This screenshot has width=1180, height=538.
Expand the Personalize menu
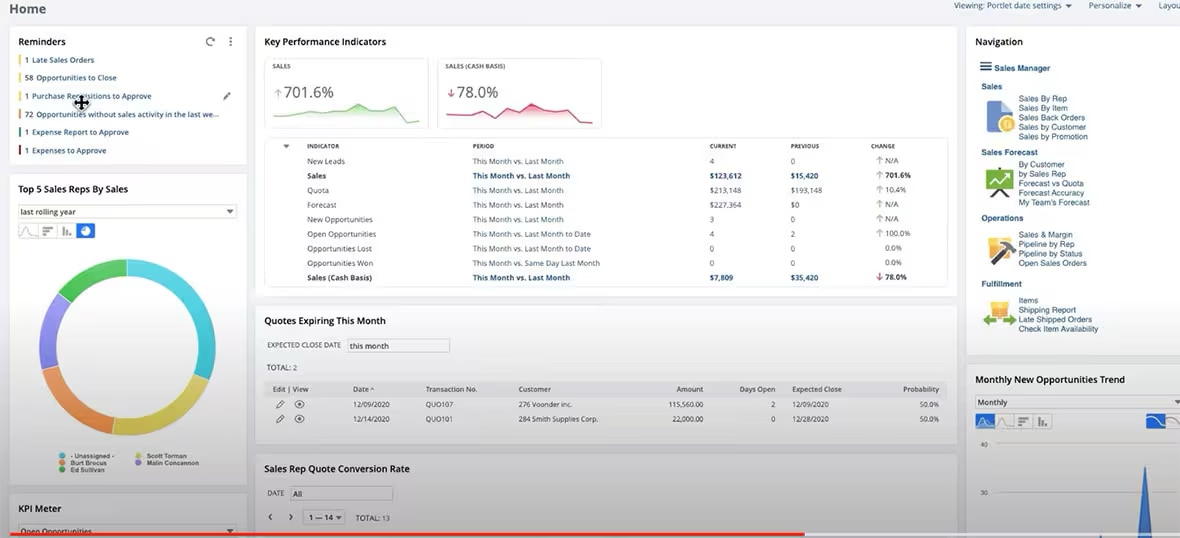coord(1115,6)
